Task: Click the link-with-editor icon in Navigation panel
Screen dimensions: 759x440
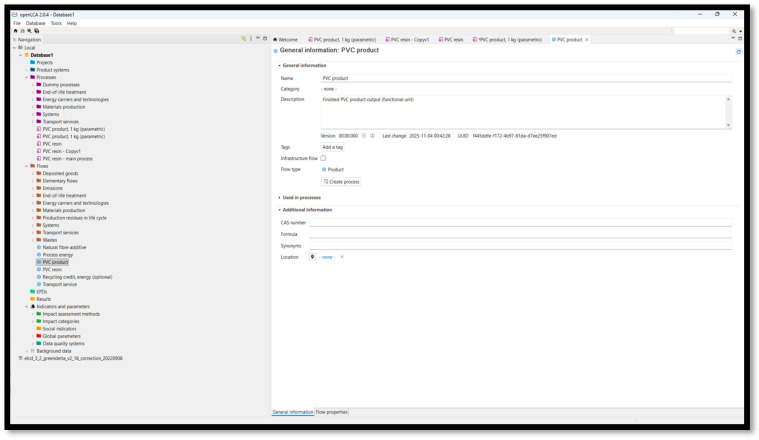Action: (243, 39)
